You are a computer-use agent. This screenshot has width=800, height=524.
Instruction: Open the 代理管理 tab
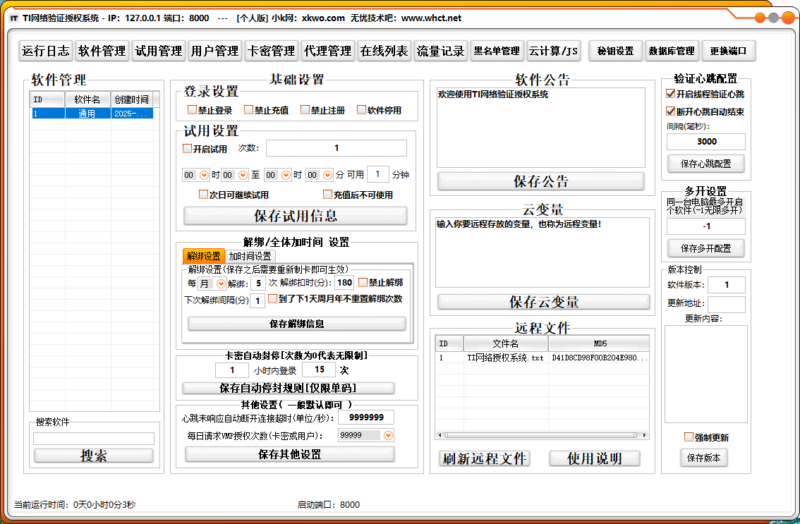[x=328, y=51]
